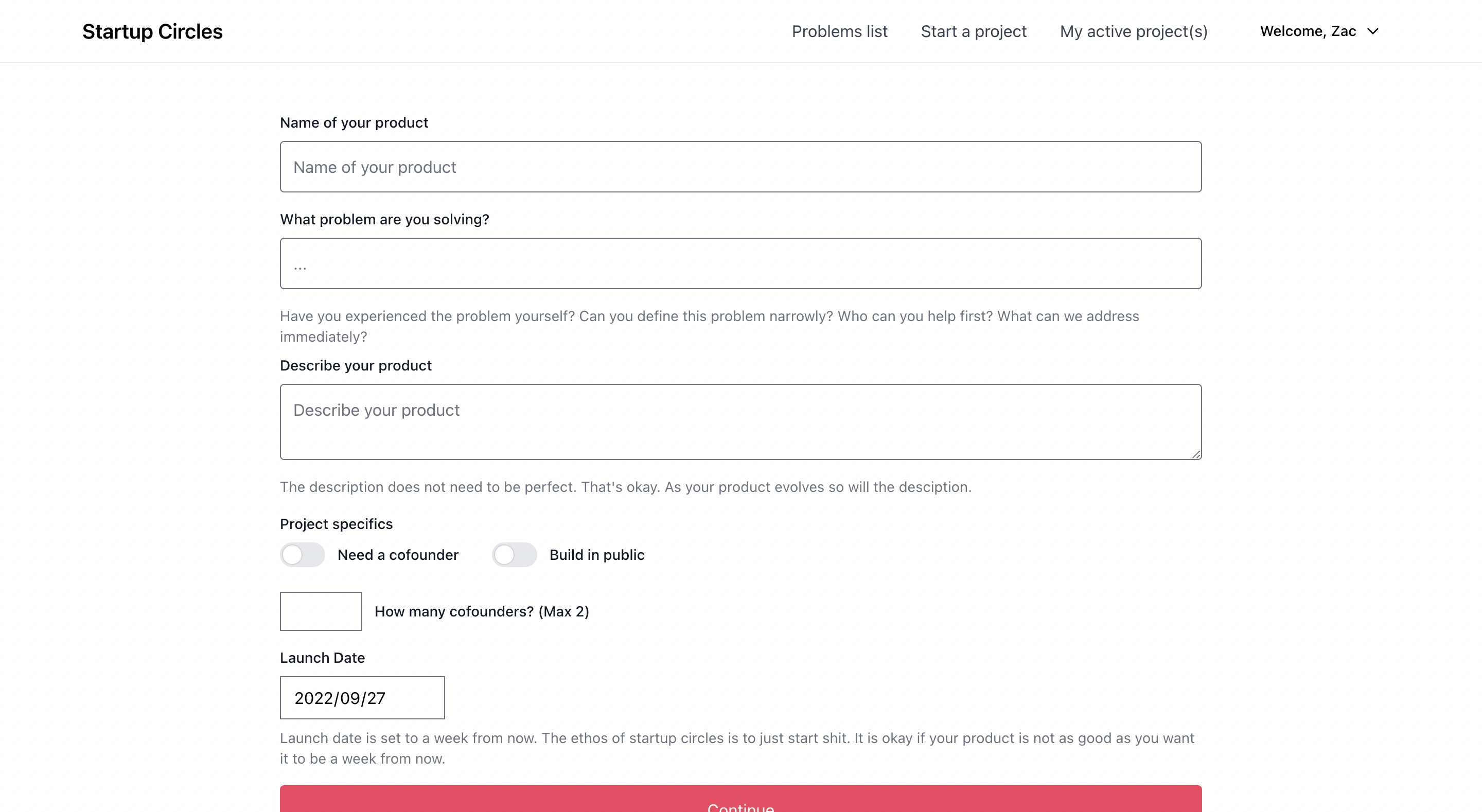Go to the Problems list page
This screenshot has width=1482, height=812.
coord(839,32)
